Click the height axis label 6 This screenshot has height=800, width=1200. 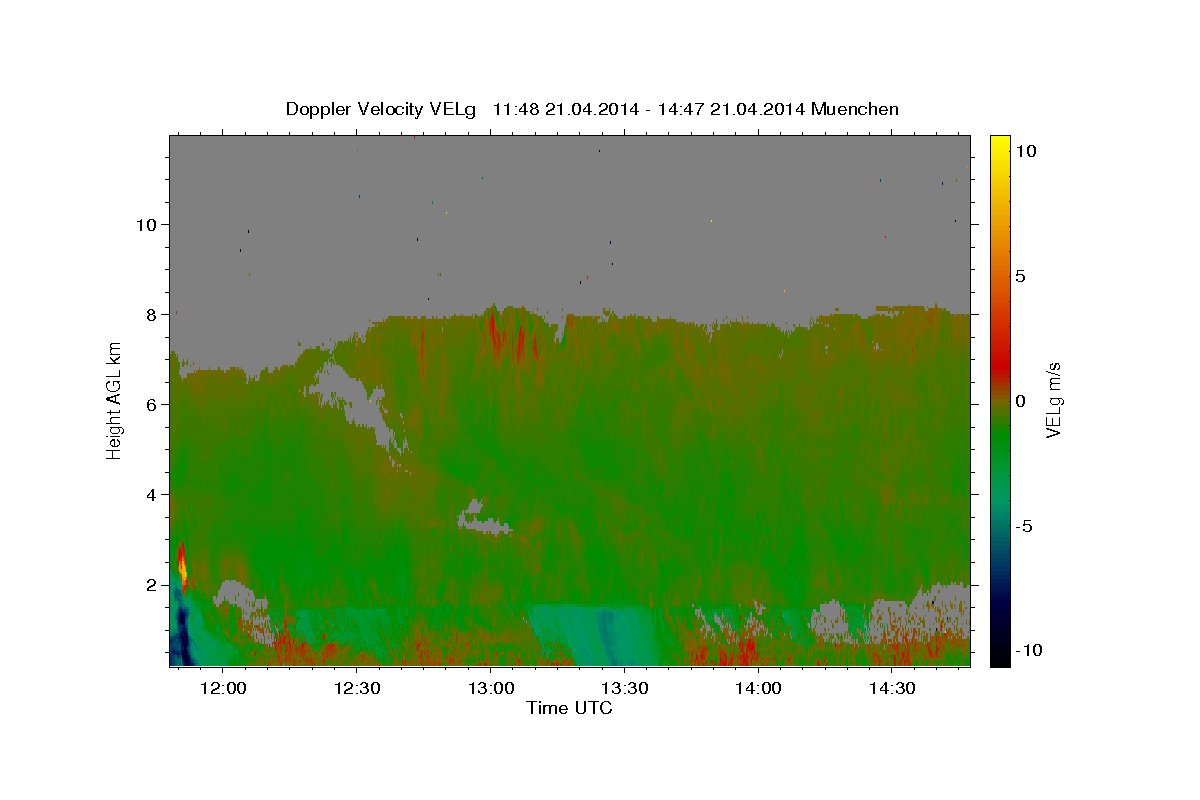pyautogui.click(x=152, y=404)
